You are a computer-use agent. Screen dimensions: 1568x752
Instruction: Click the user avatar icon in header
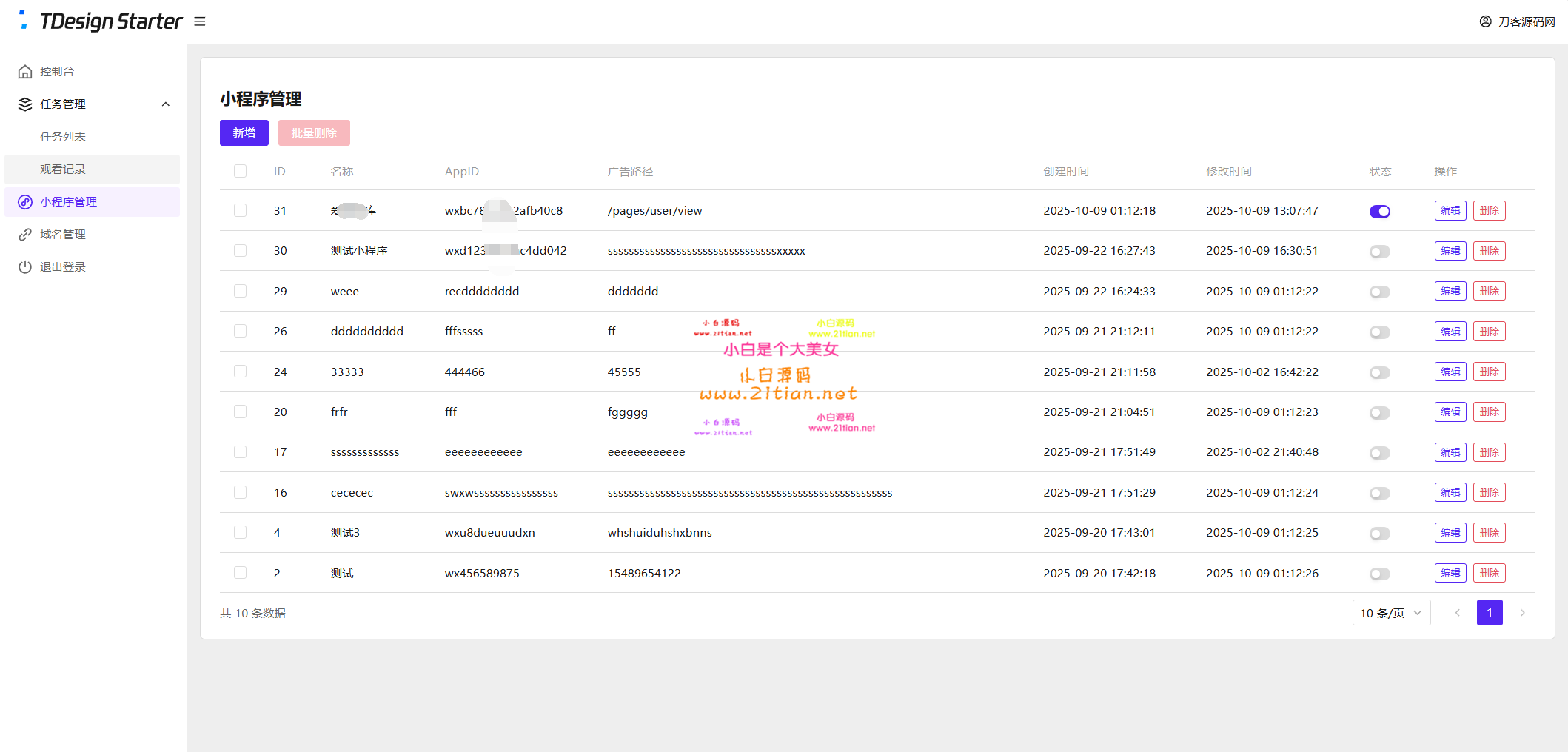[x=1485, y=21]
